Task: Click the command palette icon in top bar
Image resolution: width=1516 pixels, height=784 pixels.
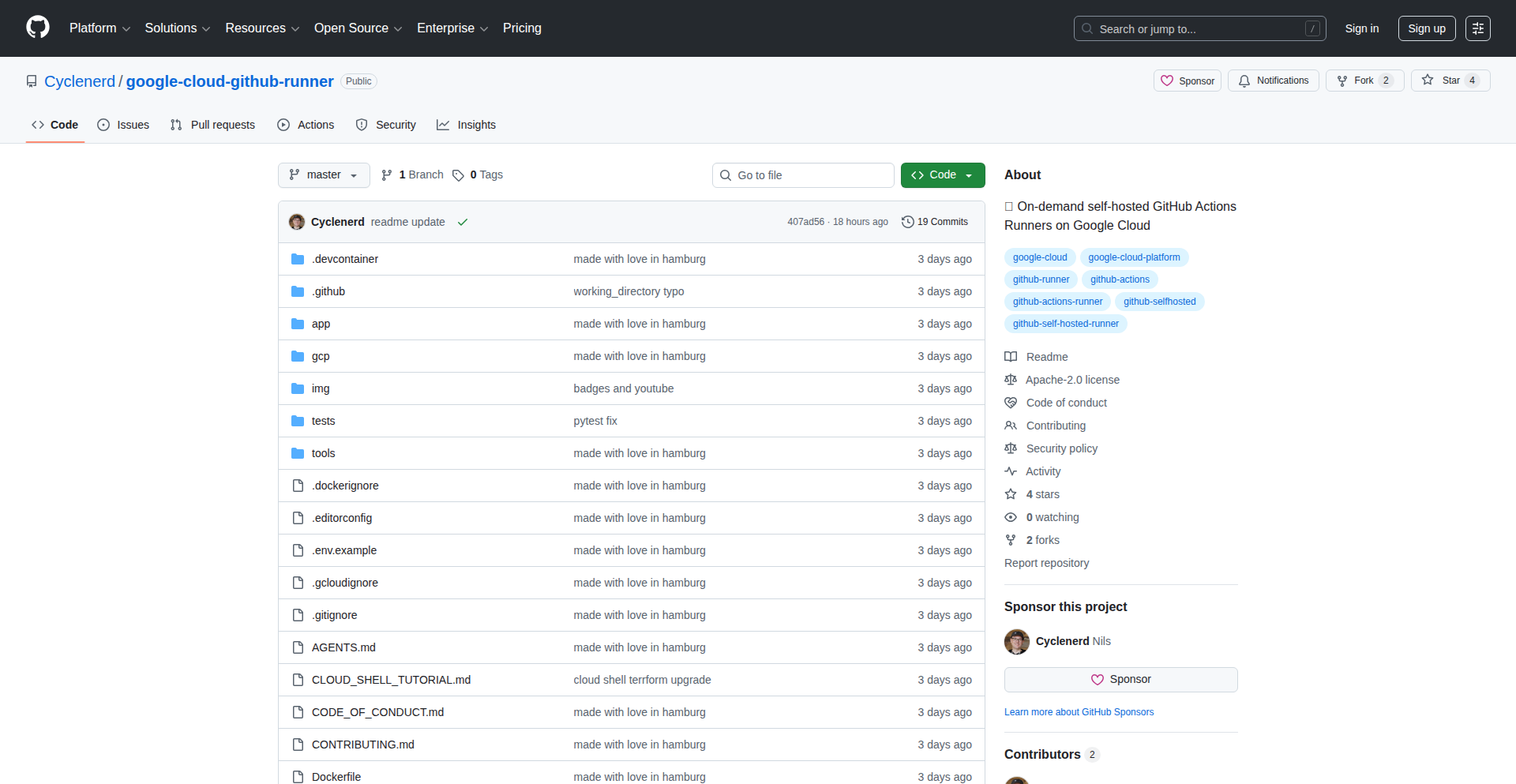Action: tap(1478, 28)
